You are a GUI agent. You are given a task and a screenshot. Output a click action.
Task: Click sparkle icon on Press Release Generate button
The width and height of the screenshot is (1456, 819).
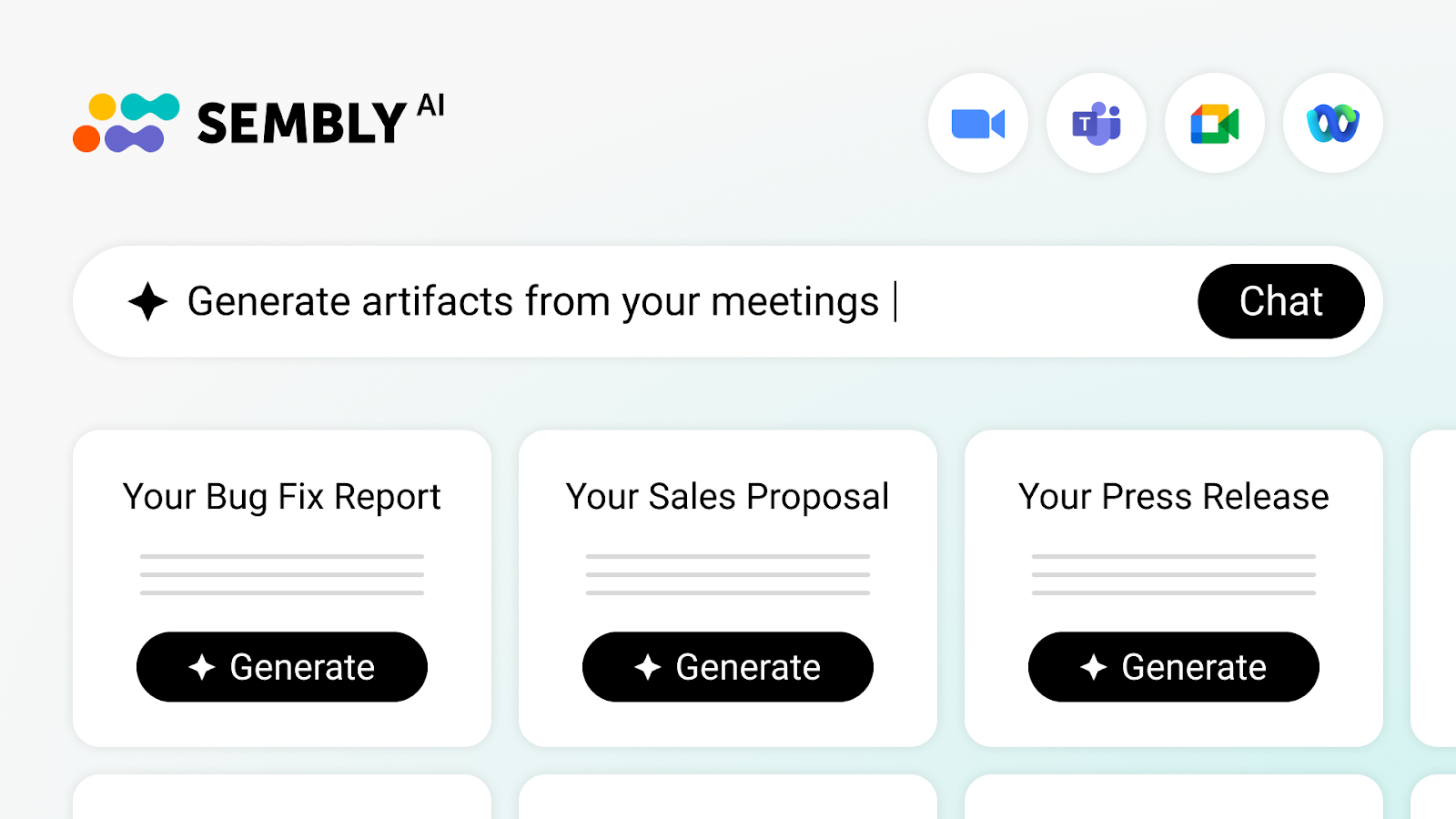1094,667
